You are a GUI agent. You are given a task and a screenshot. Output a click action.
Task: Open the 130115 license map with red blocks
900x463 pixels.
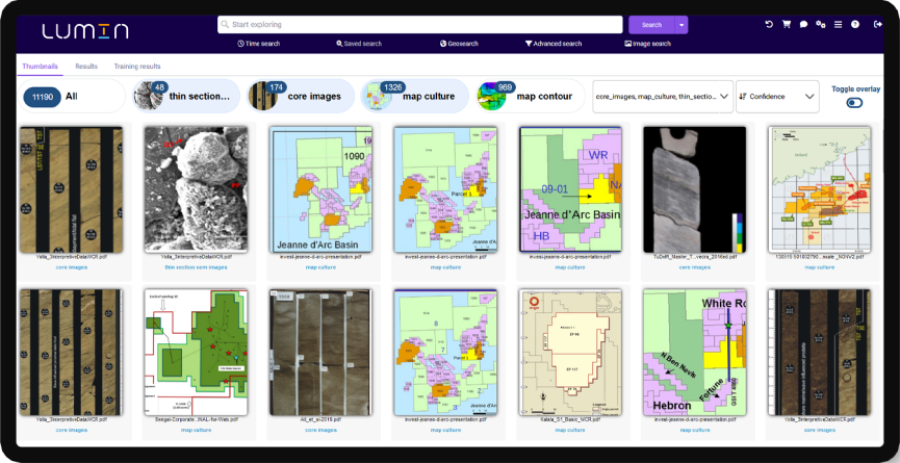click(820, 189)
